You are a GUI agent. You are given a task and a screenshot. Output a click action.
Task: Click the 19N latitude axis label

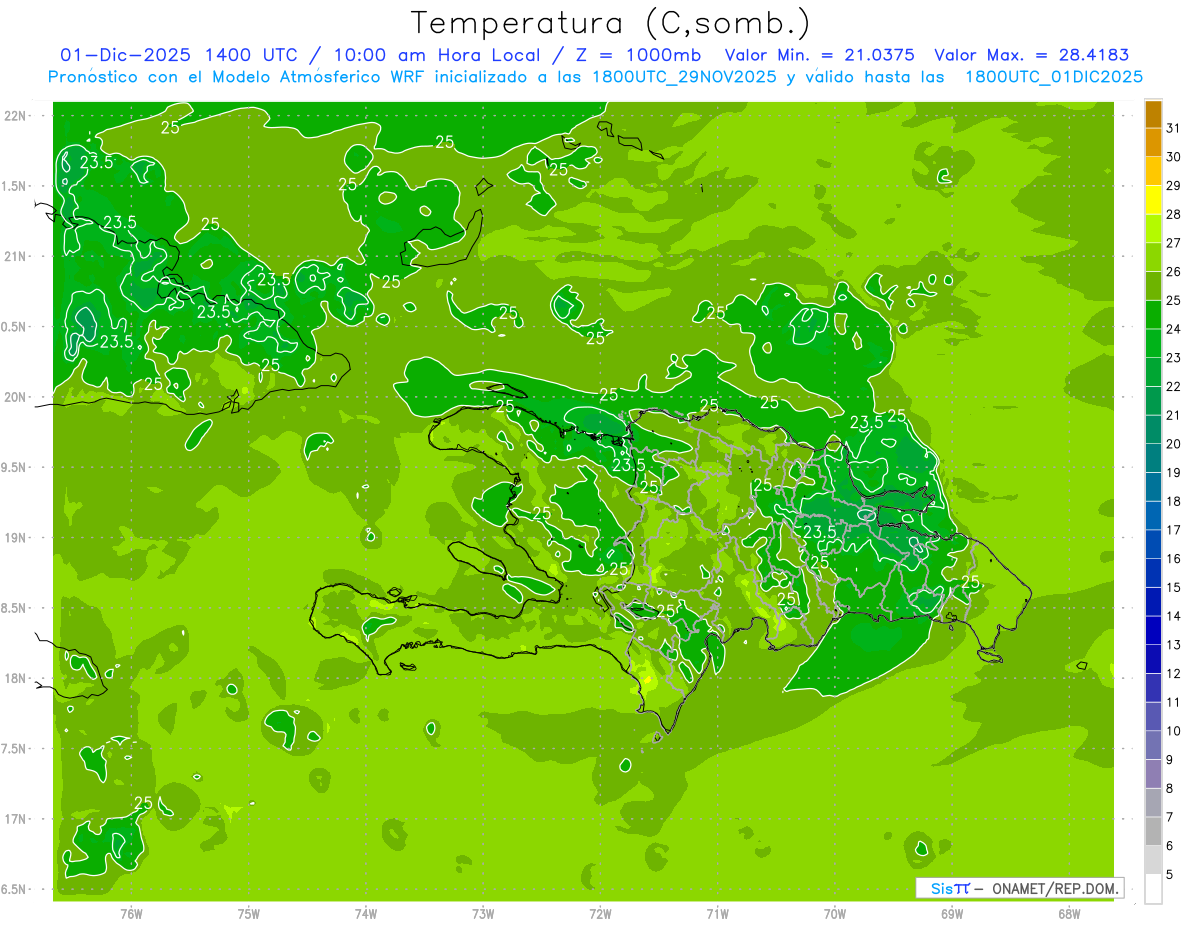tap(14, 538)
